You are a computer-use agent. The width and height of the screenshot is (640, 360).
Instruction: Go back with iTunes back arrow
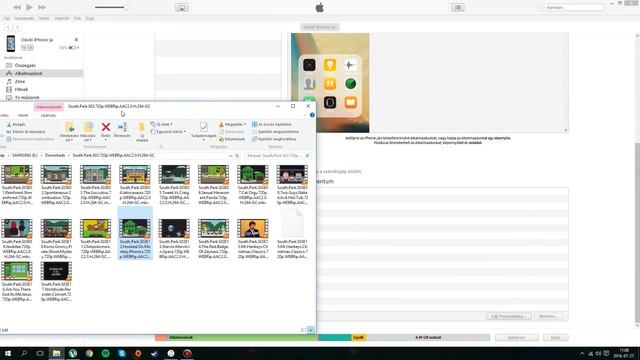click(x=8, y=27)
